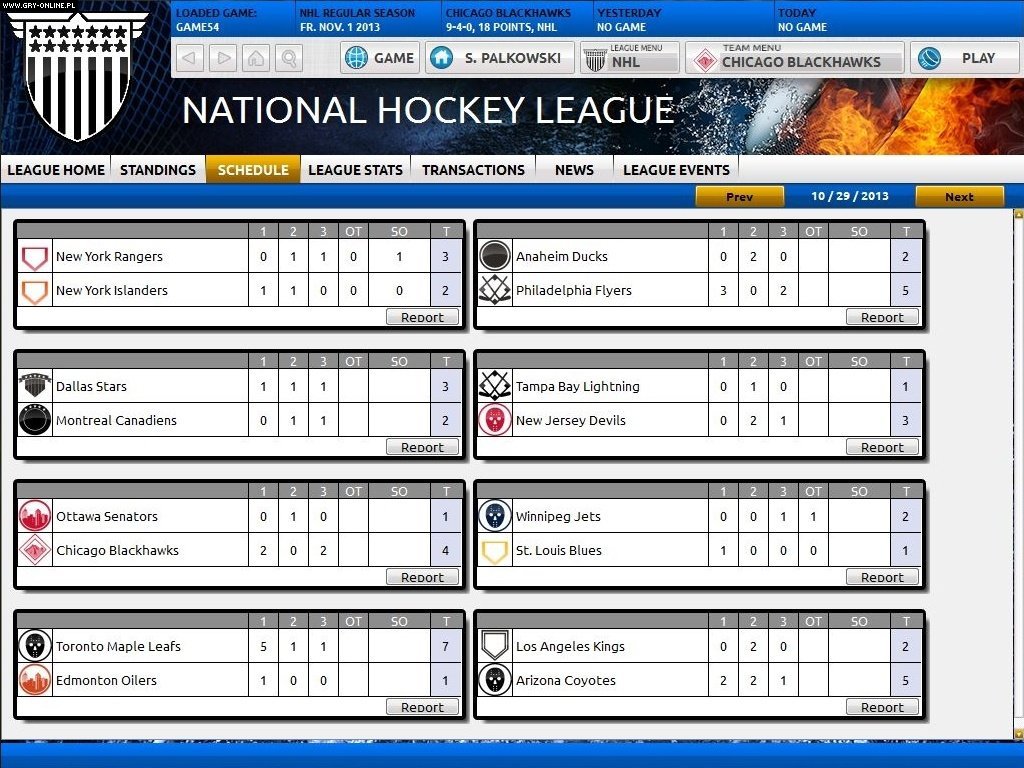Switch to the STANDINGS tab
1024x768 pixels.
157,170
